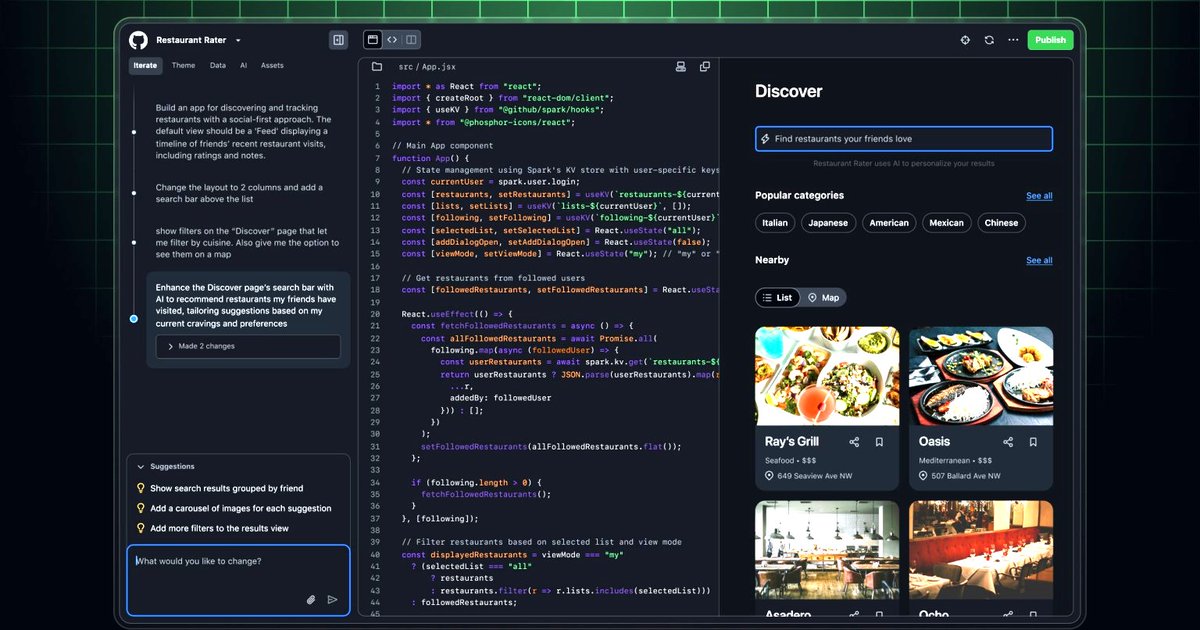The height and width of the screenshot is (630, 1200).
Task: Switch to split preview and code view
Action: [411, 39]
